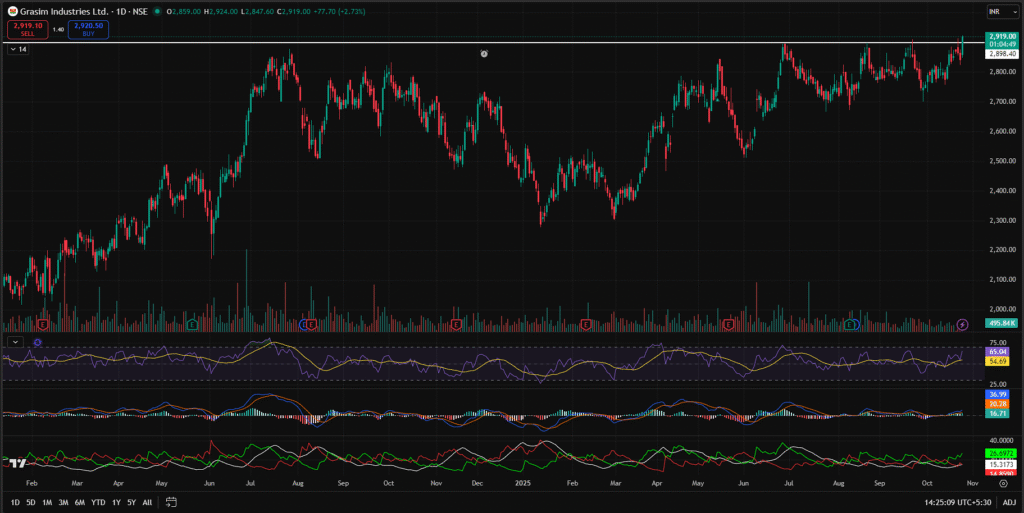Click the alarm clock alert icon on chart

pyautogui.click(x=484, y=53)
